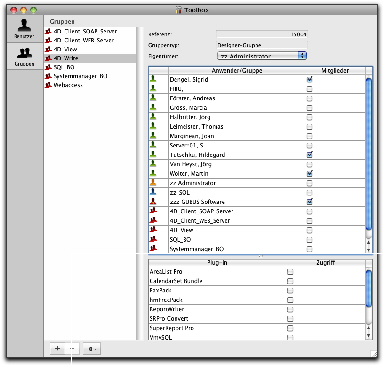Click the Mitglieder column header

coord(335,71)
